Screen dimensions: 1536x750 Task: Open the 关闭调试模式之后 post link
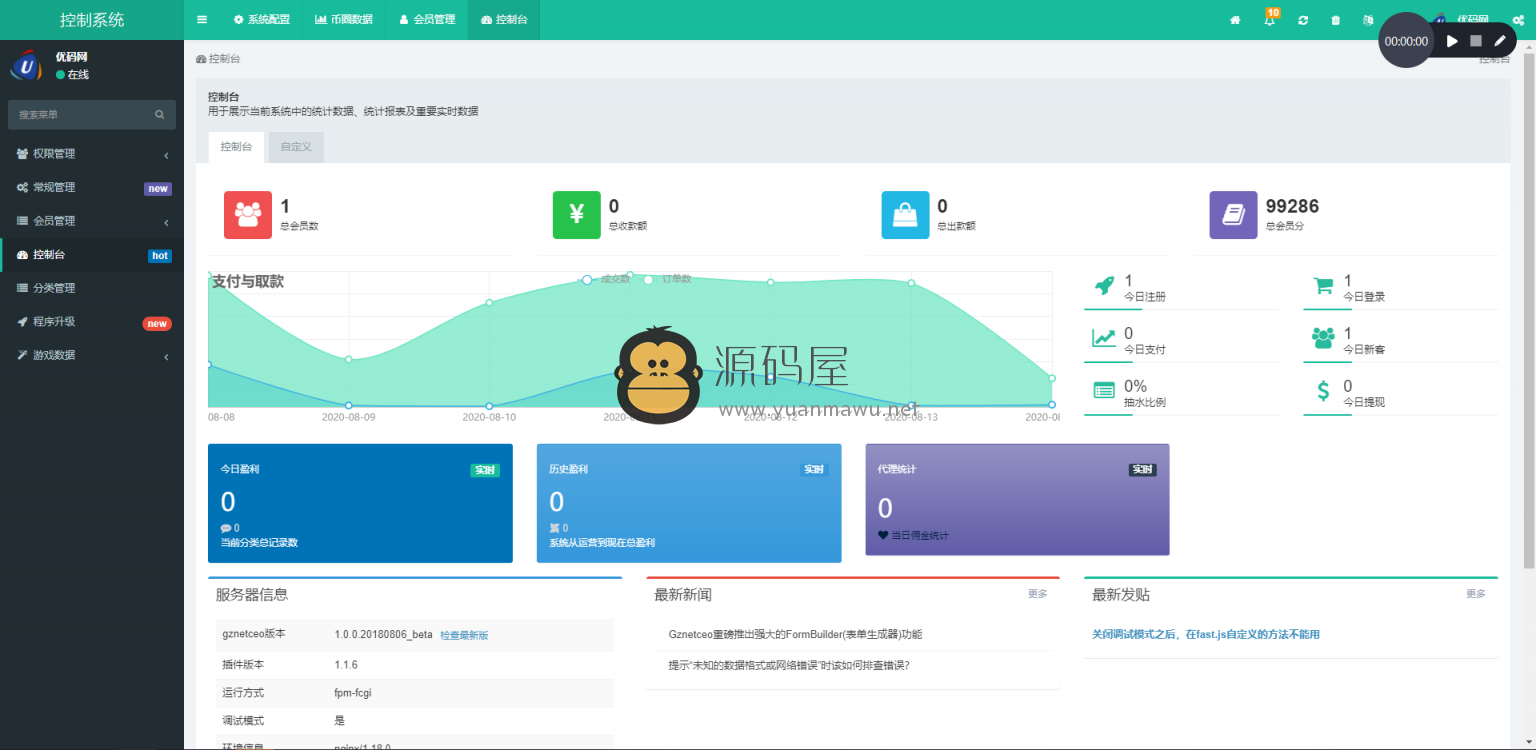click(x=1206, y=634)
